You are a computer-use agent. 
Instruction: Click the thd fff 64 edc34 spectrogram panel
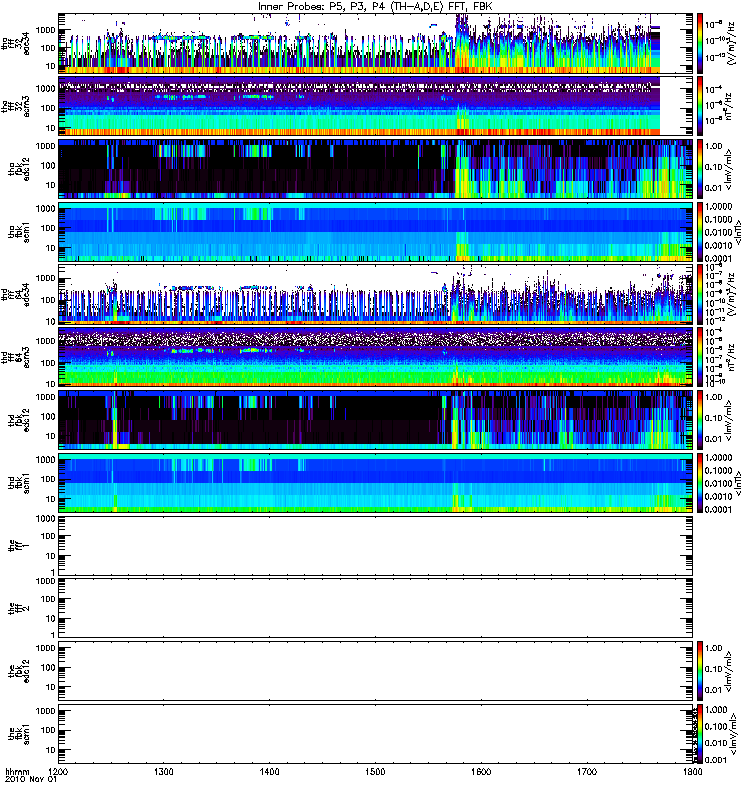pos(375,294)
